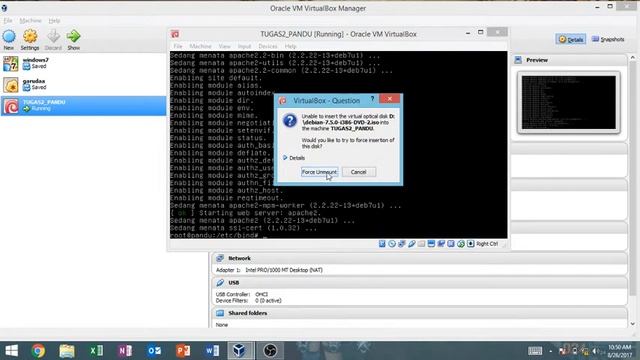Select the windows7 virtual machine
The height and width of the screenshot is (360, 640).
83,64
